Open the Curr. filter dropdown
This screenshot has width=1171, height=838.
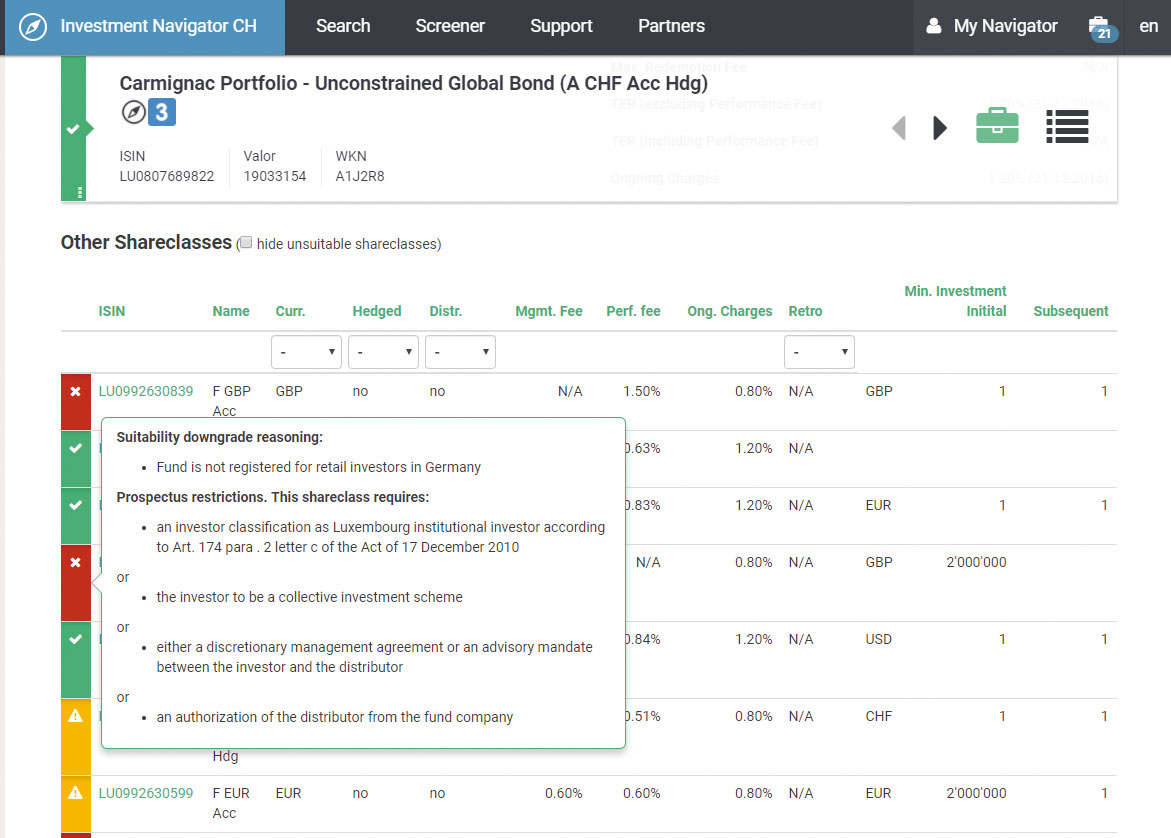tap(306, 352)
